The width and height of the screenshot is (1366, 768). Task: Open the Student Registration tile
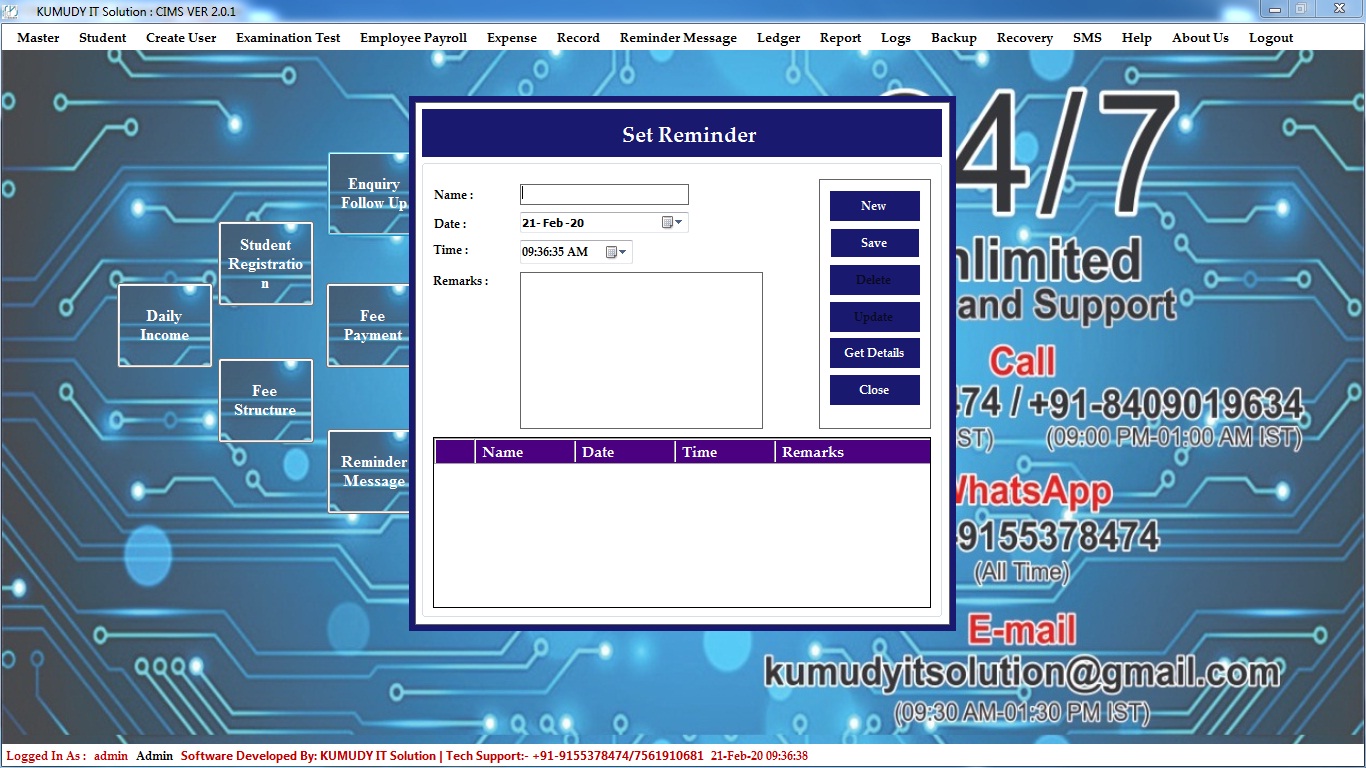[x=266, y=264]
